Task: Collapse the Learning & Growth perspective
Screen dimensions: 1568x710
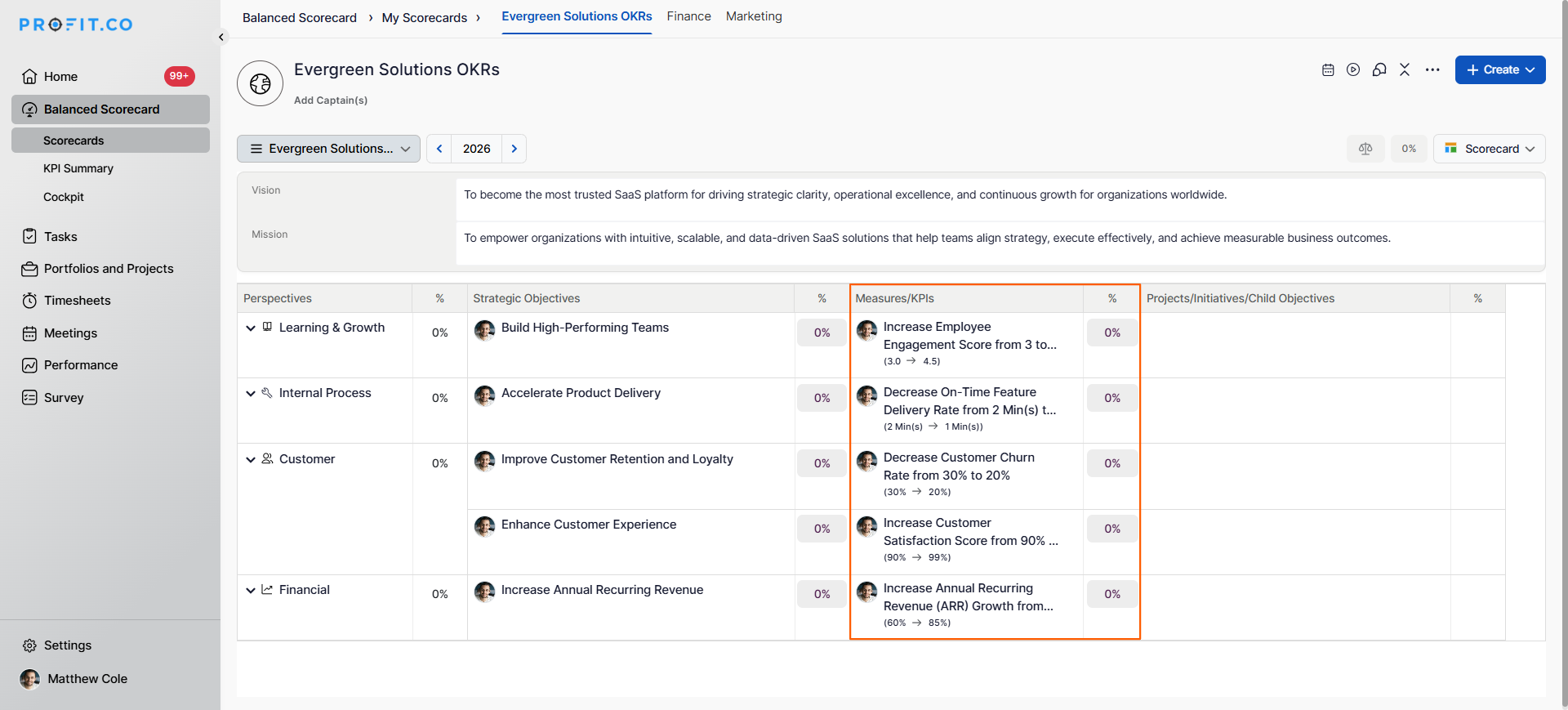Action: pyautogui.click(x=251, y=328)
